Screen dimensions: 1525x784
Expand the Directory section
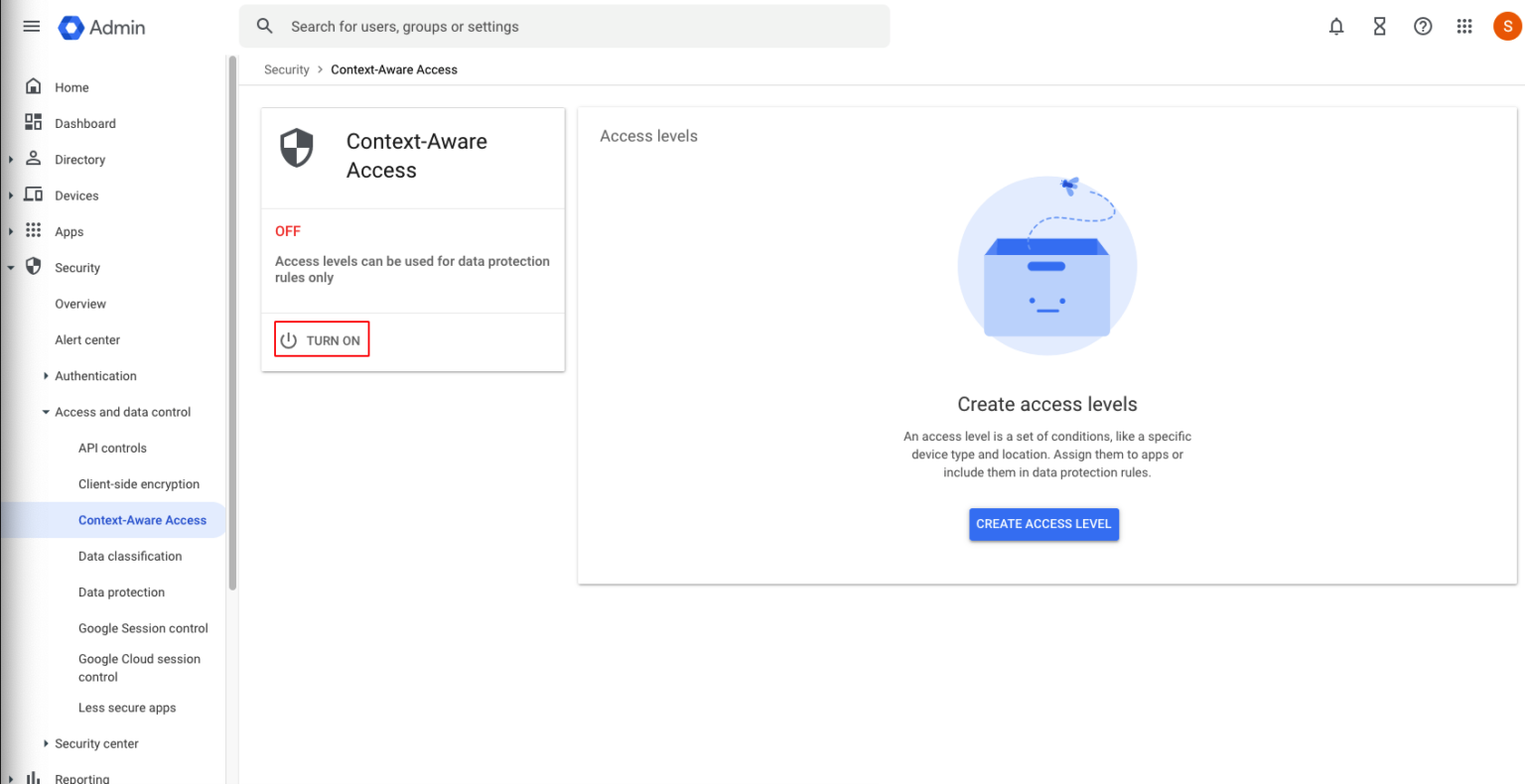pos(79,159)
